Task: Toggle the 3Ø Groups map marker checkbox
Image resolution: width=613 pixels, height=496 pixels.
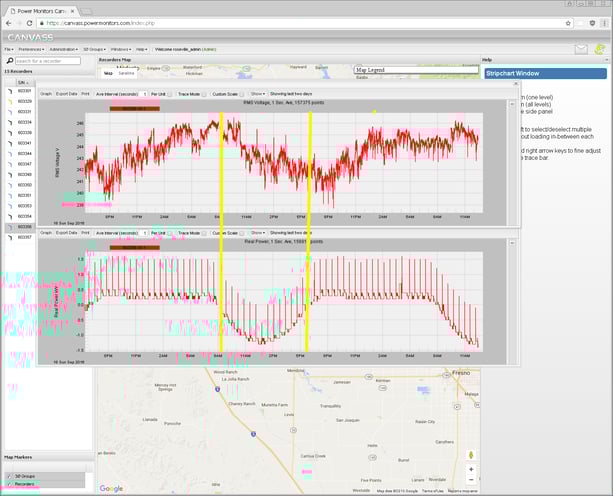Action: [x=9, y=476]
